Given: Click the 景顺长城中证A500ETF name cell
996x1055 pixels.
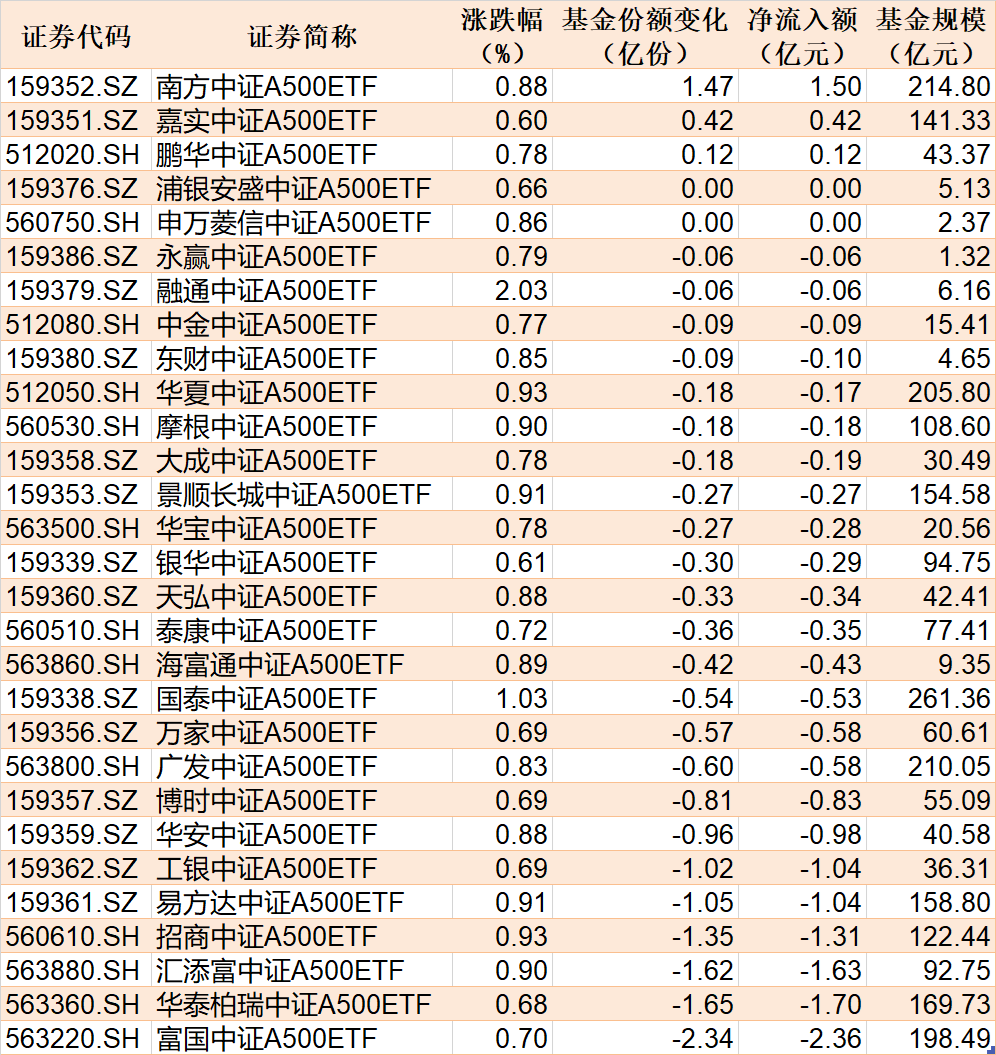Looking at the screenshot, I should click(293, 495).
